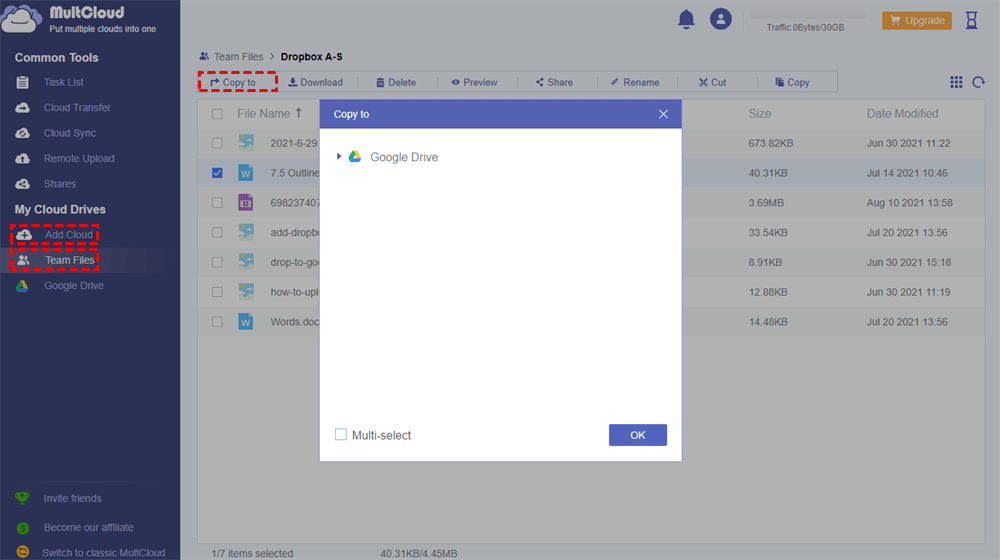Click Copy to in toolbar
This screenshot has width=1000, height=560.
[x=233, y=82]
